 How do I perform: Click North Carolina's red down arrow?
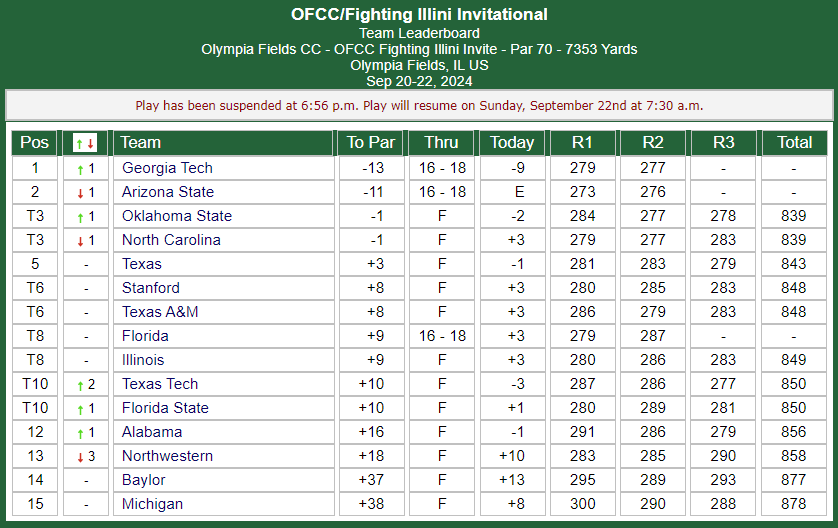[80, 242]
